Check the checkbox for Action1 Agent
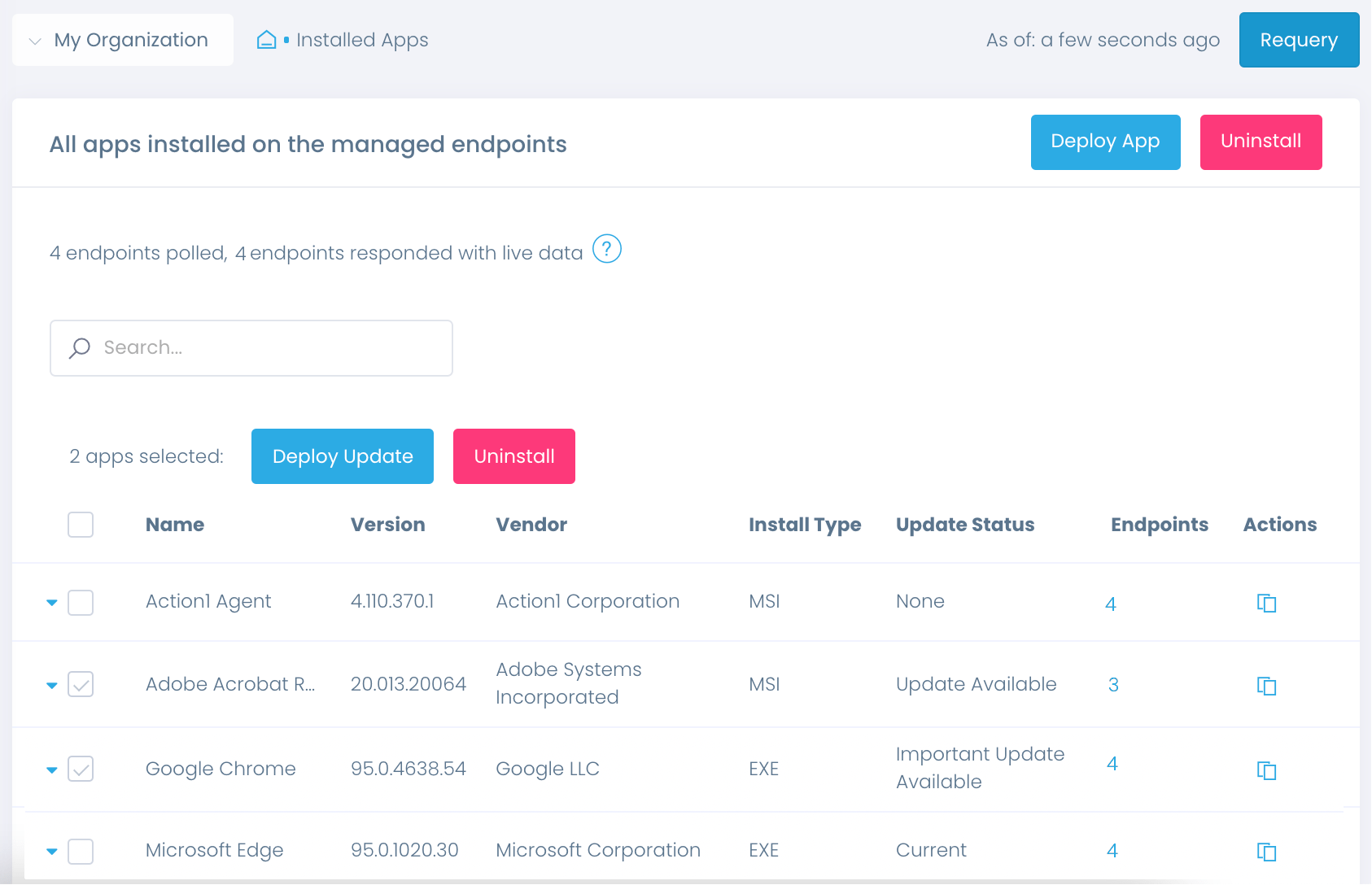Screen dimensions: 1372x885 coord(80,602)
